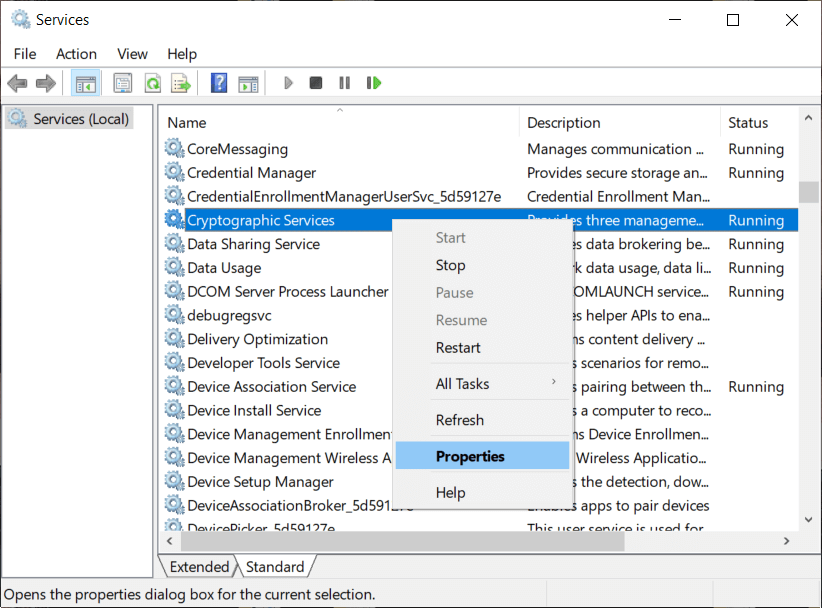Click the Pause Service toolbar icon
822x608 pixels.
[344, 83]
